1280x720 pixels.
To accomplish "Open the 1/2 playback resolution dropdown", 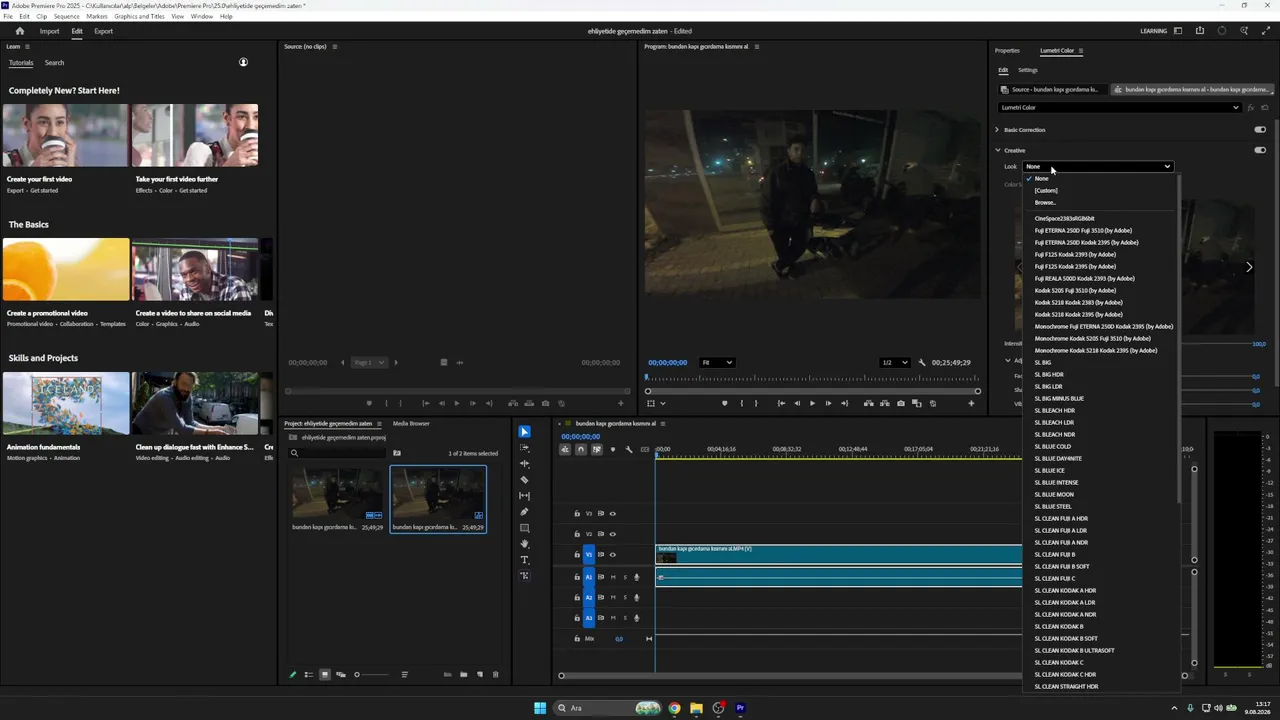I will point(894,362).
